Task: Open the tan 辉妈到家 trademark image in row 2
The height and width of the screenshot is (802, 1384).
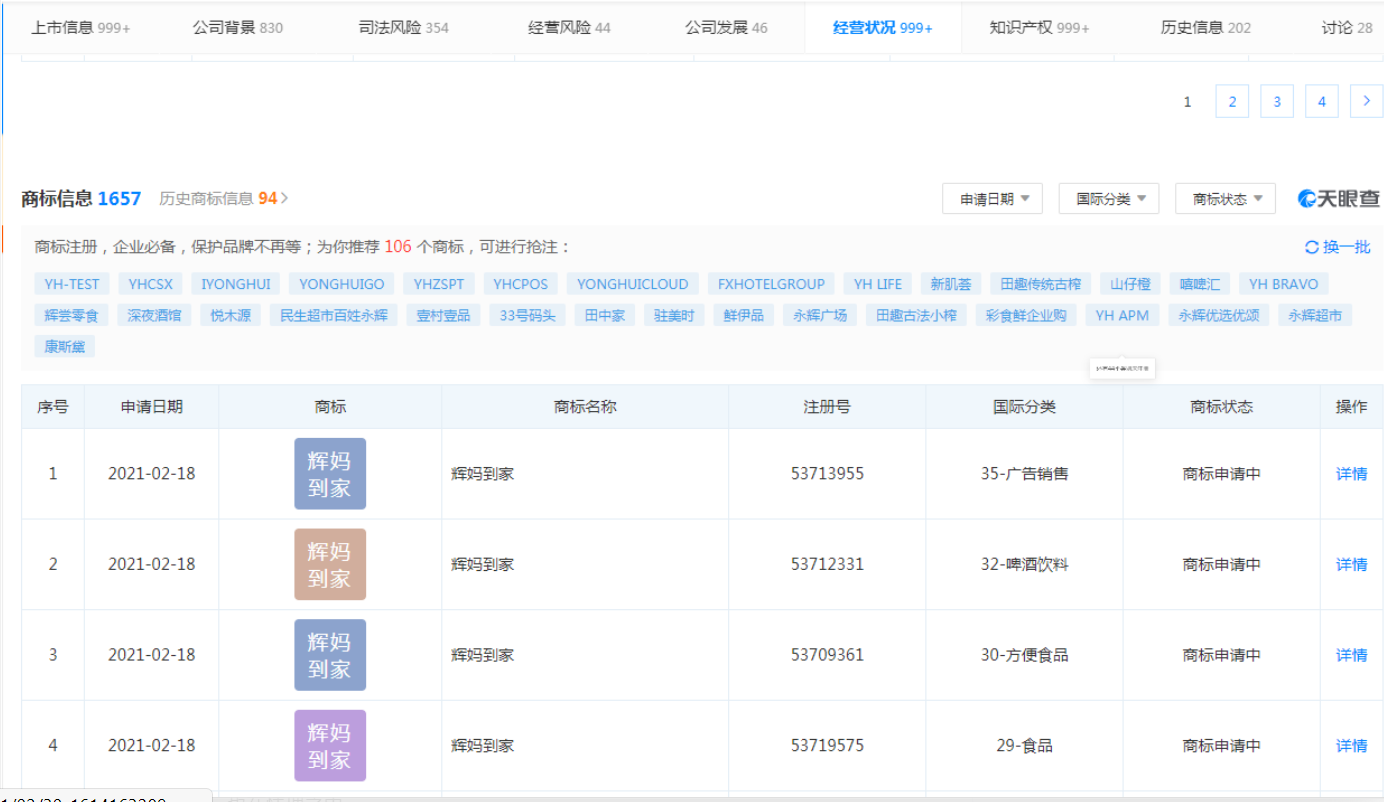Action: pyautogui.click(x=330, y=564)
